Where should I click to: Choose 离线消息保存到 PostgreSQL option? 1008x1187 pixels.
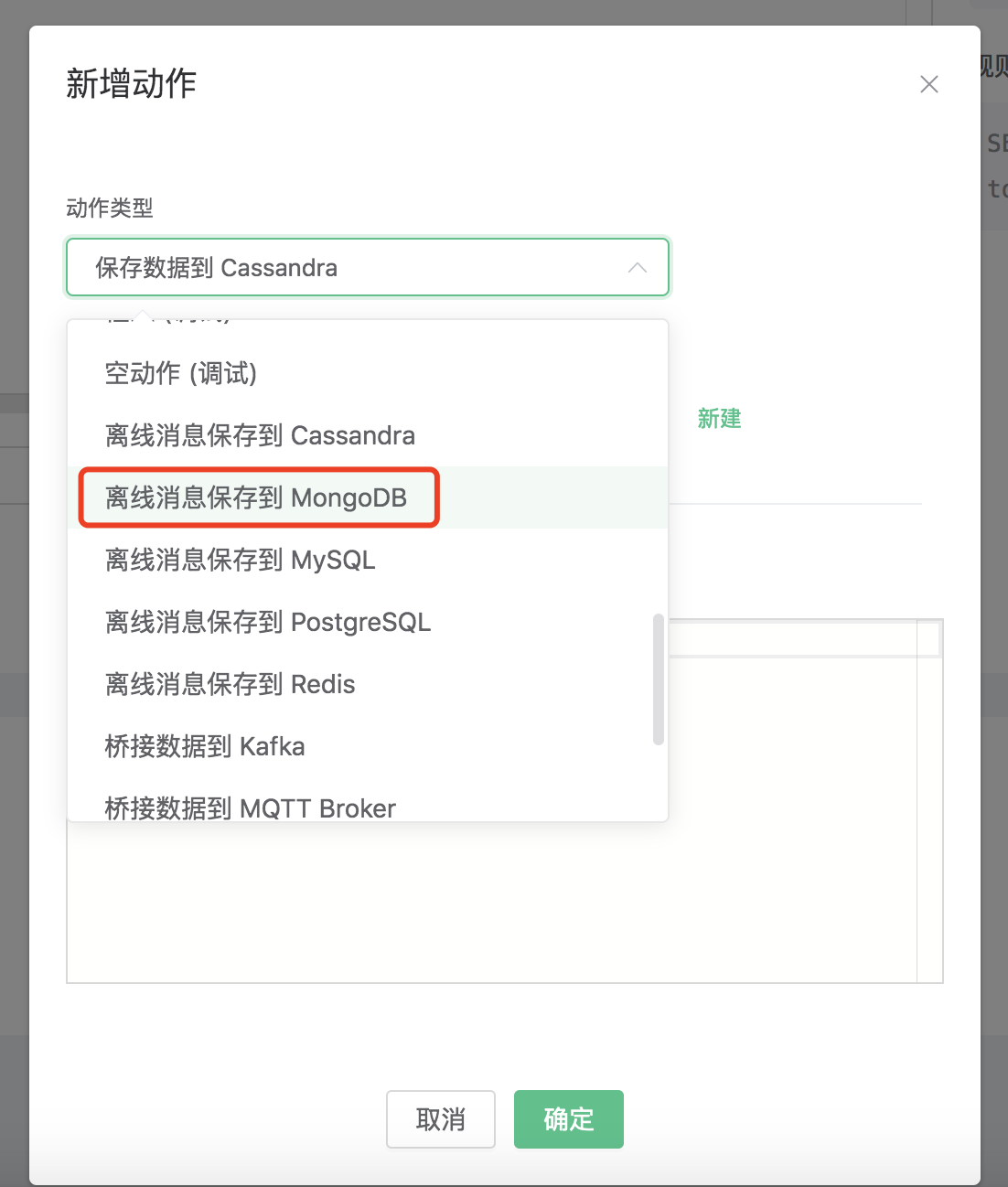[x=268, y=622]
